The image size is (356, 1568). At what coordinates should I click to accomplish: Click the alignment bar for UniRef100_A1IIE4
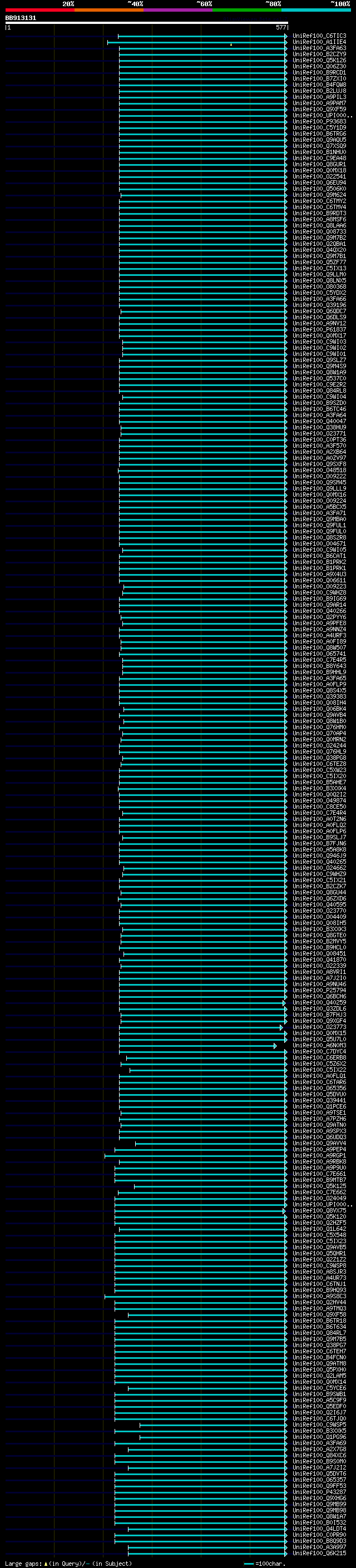click(x=197, y=42)
